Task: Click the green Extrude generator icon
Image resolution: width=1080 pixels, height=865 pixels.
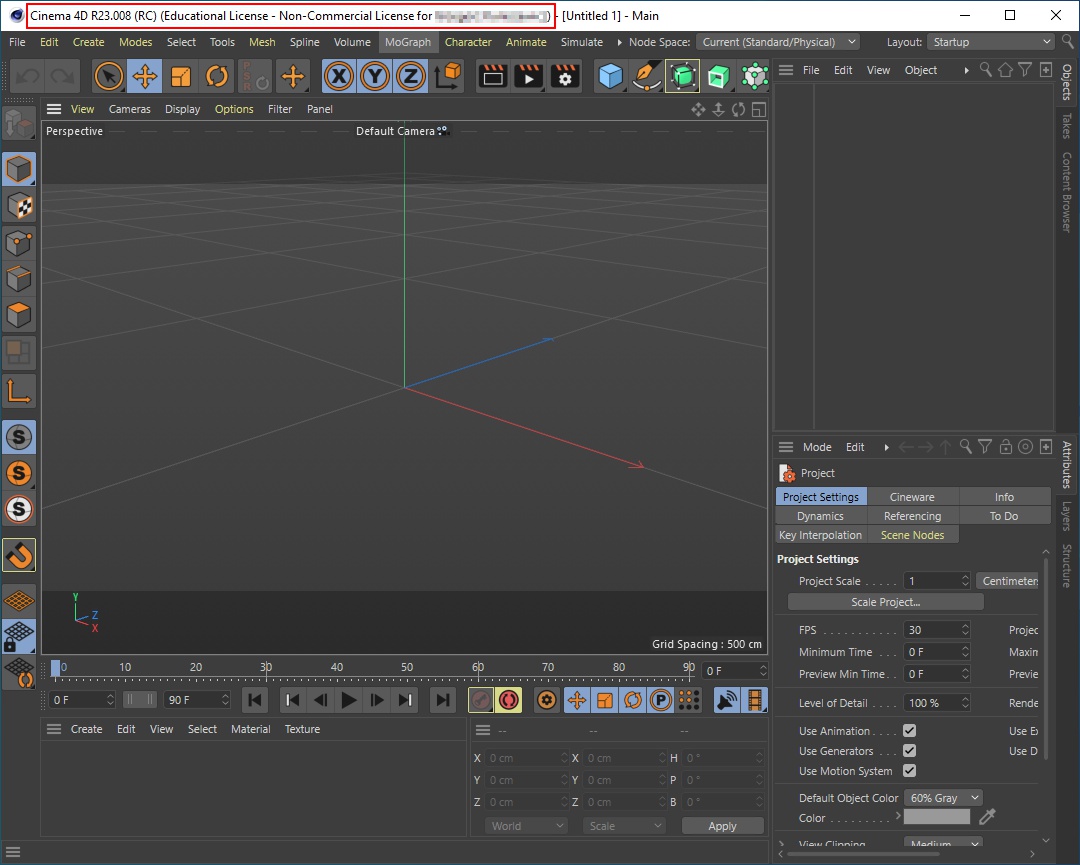Action: point(718,76)
